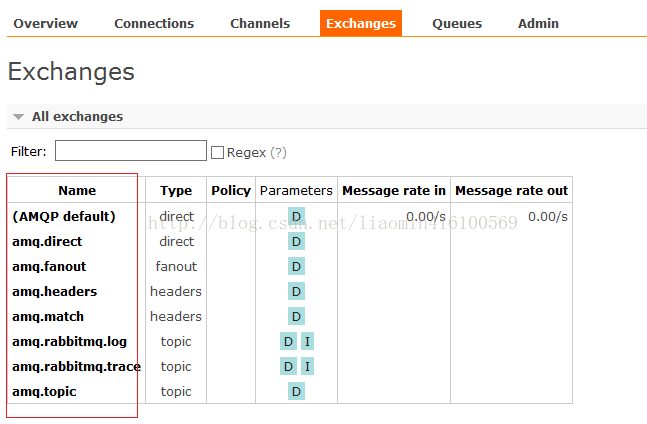
Task: Click the topic type cell of amq.topic
Action: click(176, 392)
